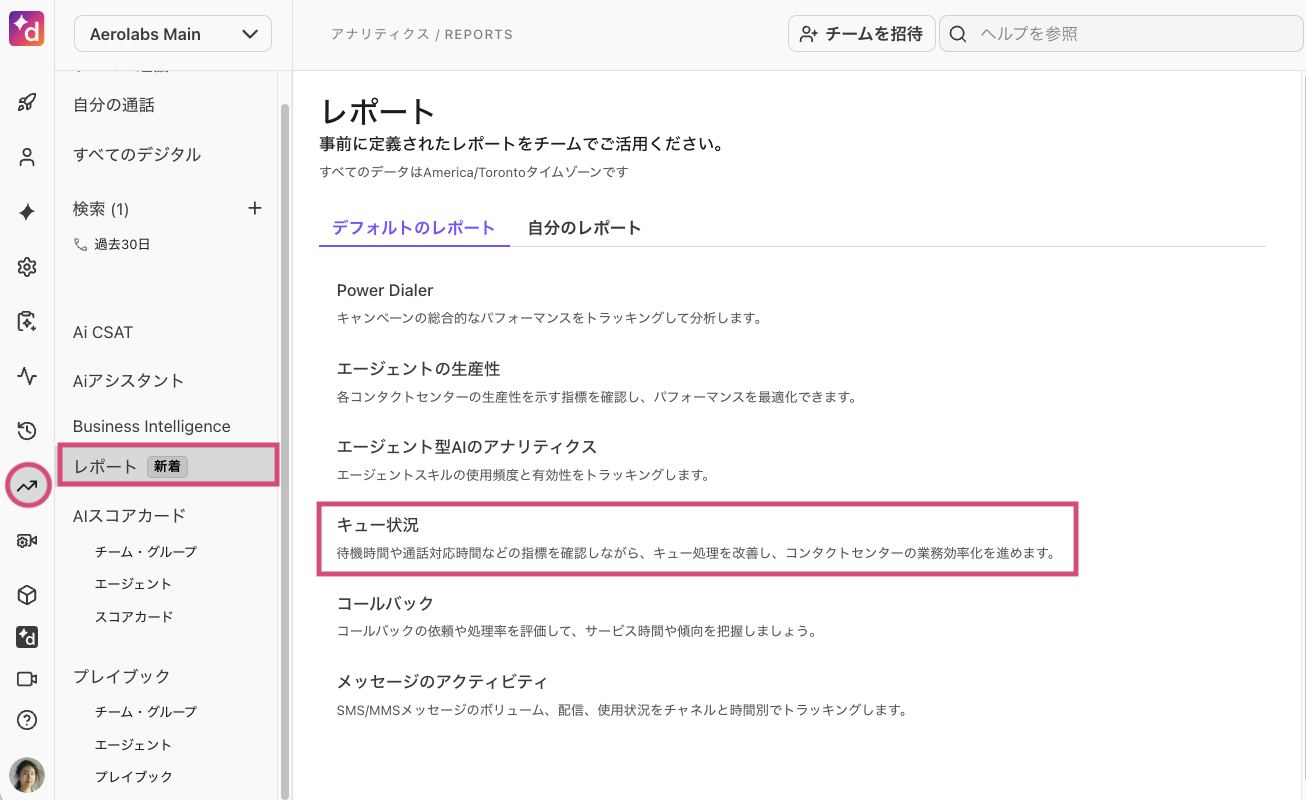
Task: Switch to the 自分のレポート tab
Action: 584,227
